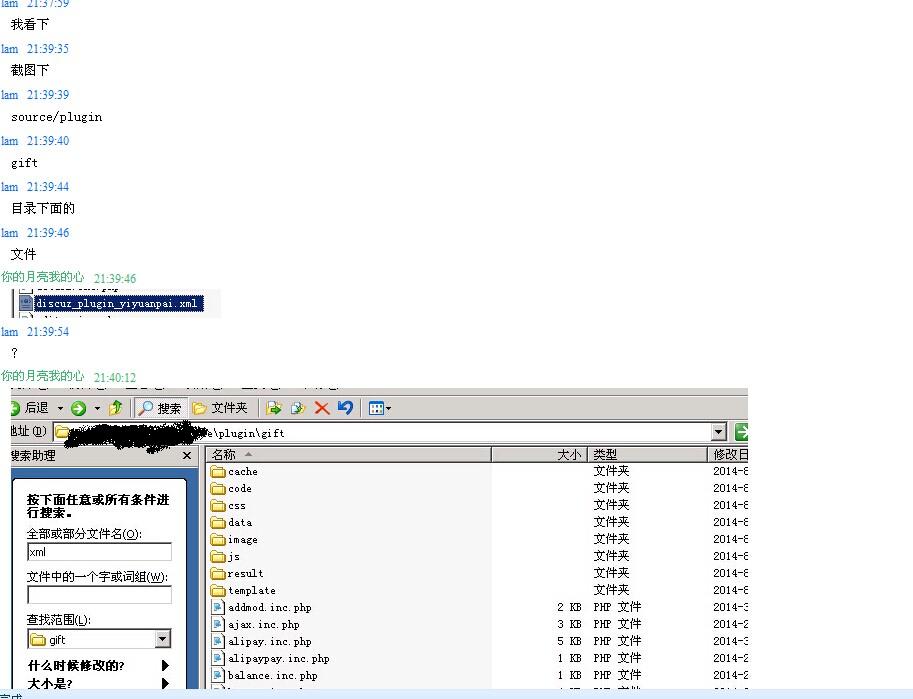Close the 搜索助理 search assistant pane
The height and width of the screenshot is (699, 913).
187,456
